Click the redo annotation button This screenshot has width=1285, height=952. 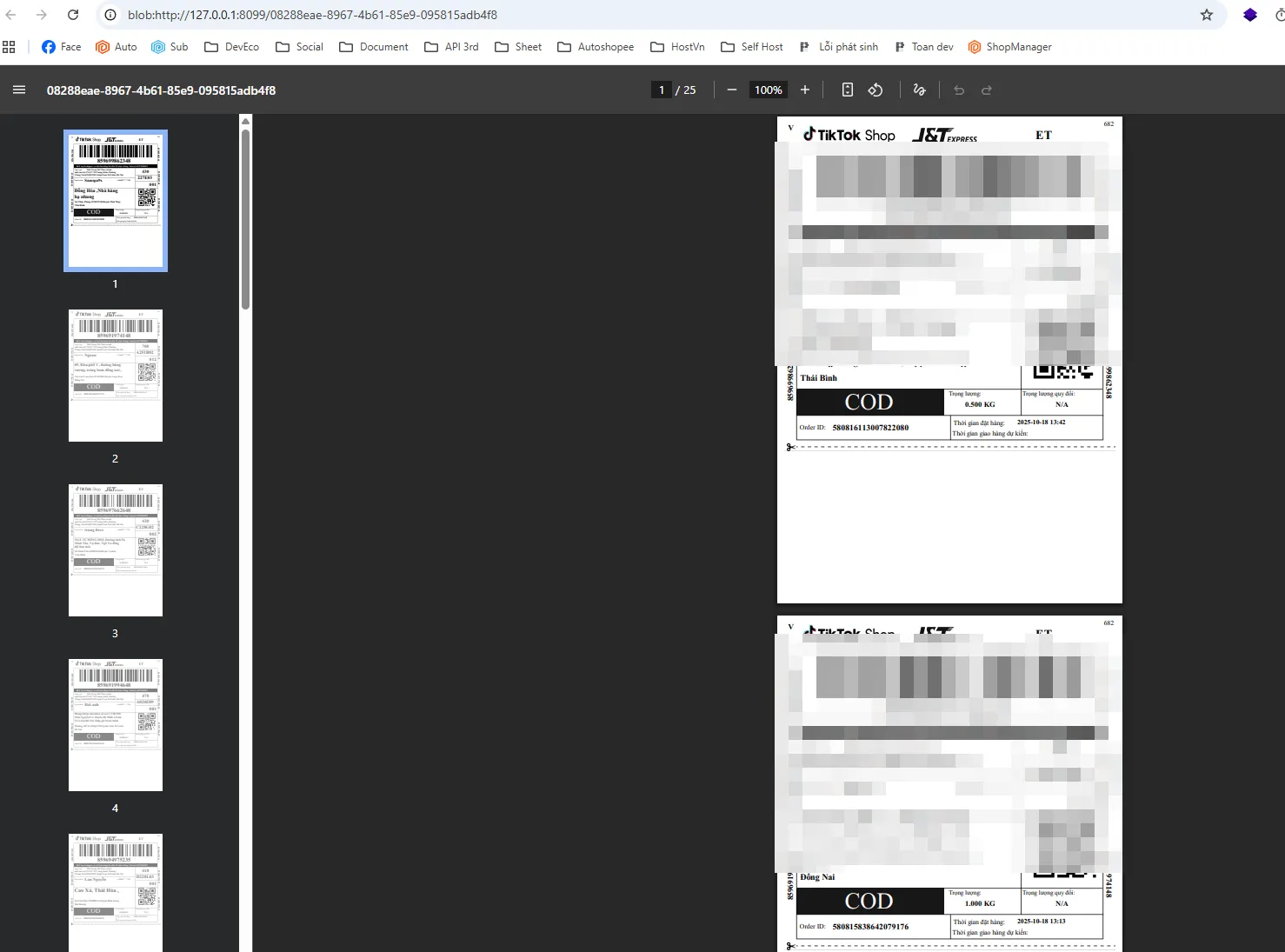coord(987,90)
